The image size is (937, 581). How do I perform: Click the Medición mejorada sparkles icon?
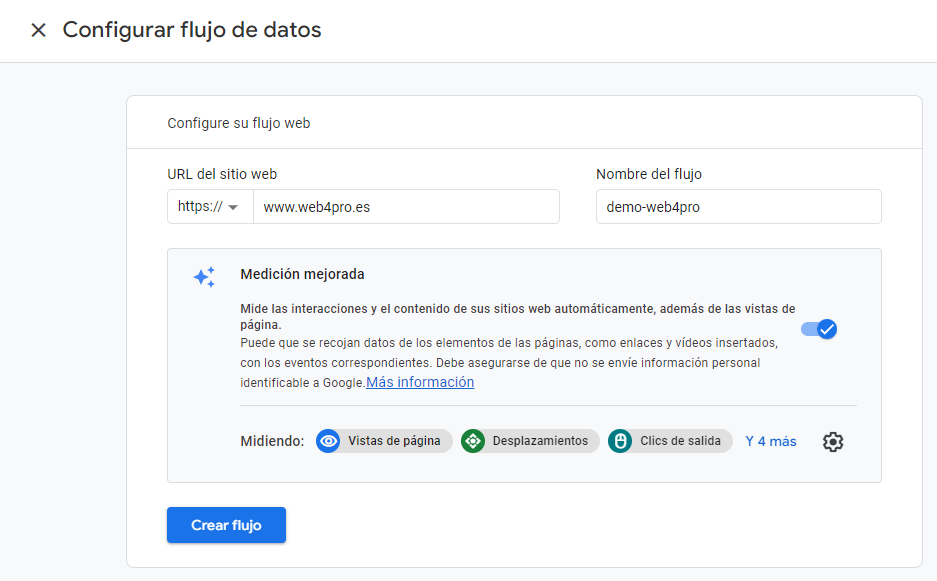tap(204, 277)
